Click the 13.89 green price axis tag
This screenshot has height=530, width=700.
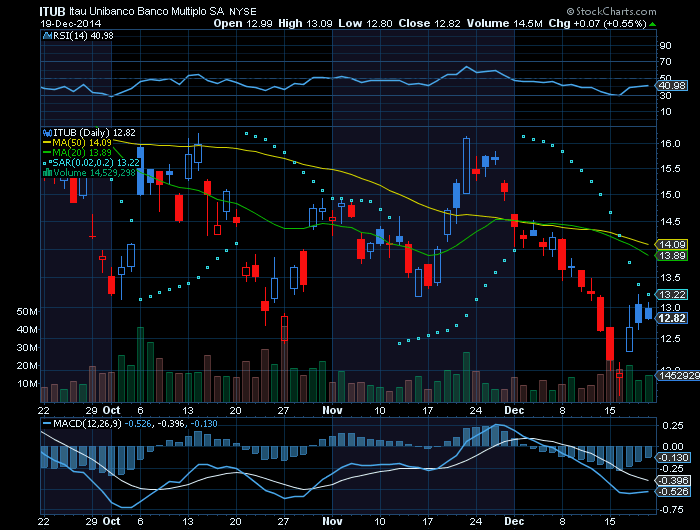coord(672,255)
